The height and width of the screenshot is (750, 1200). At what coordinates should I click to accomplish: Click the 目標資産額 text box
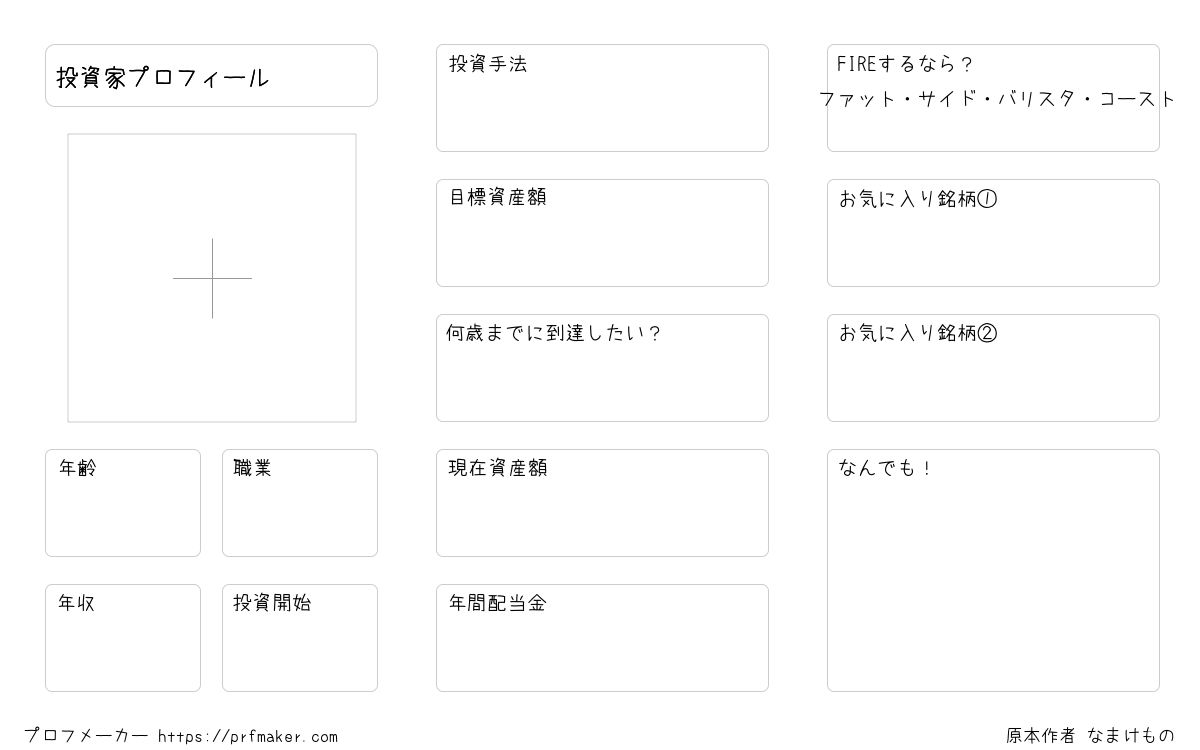click(602, 233)
